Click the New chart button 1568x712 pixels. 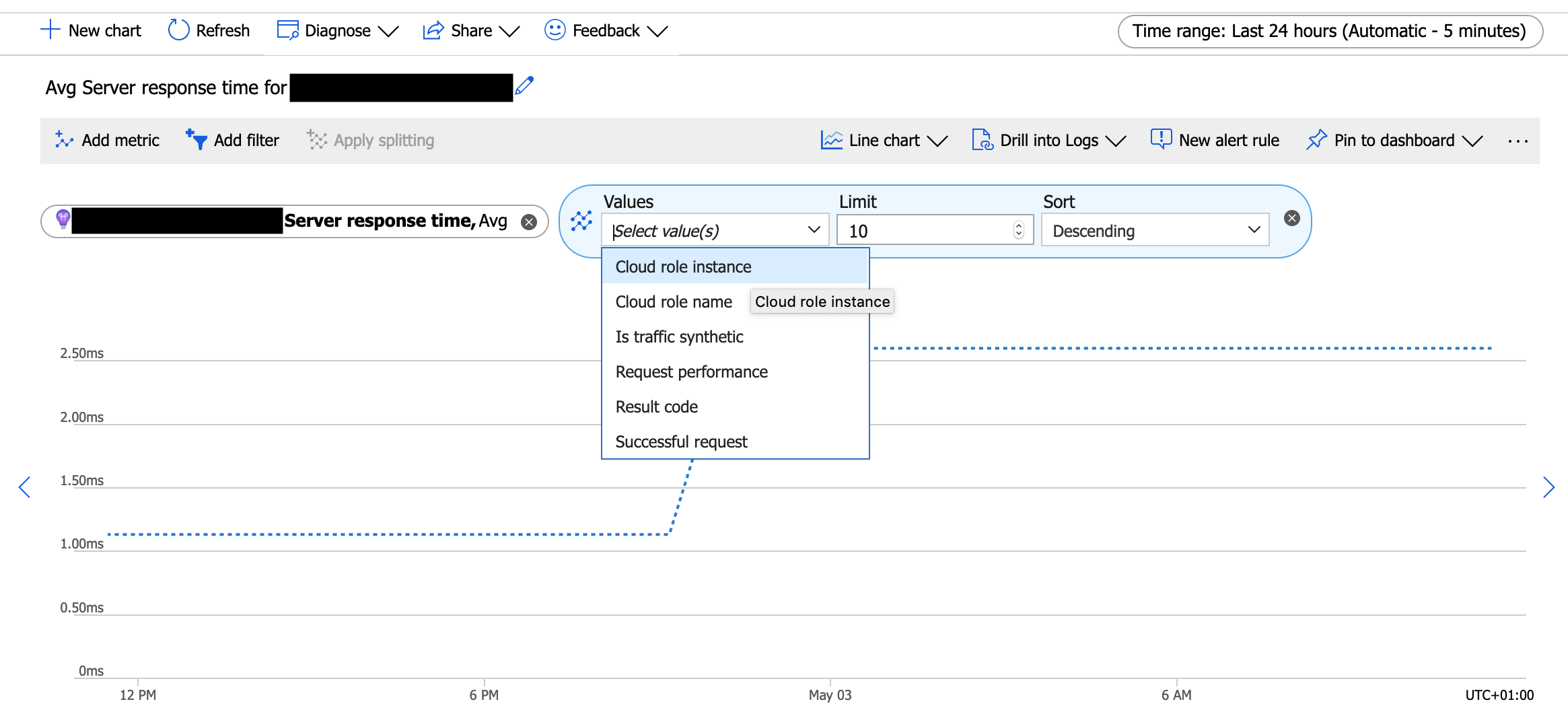91,30
